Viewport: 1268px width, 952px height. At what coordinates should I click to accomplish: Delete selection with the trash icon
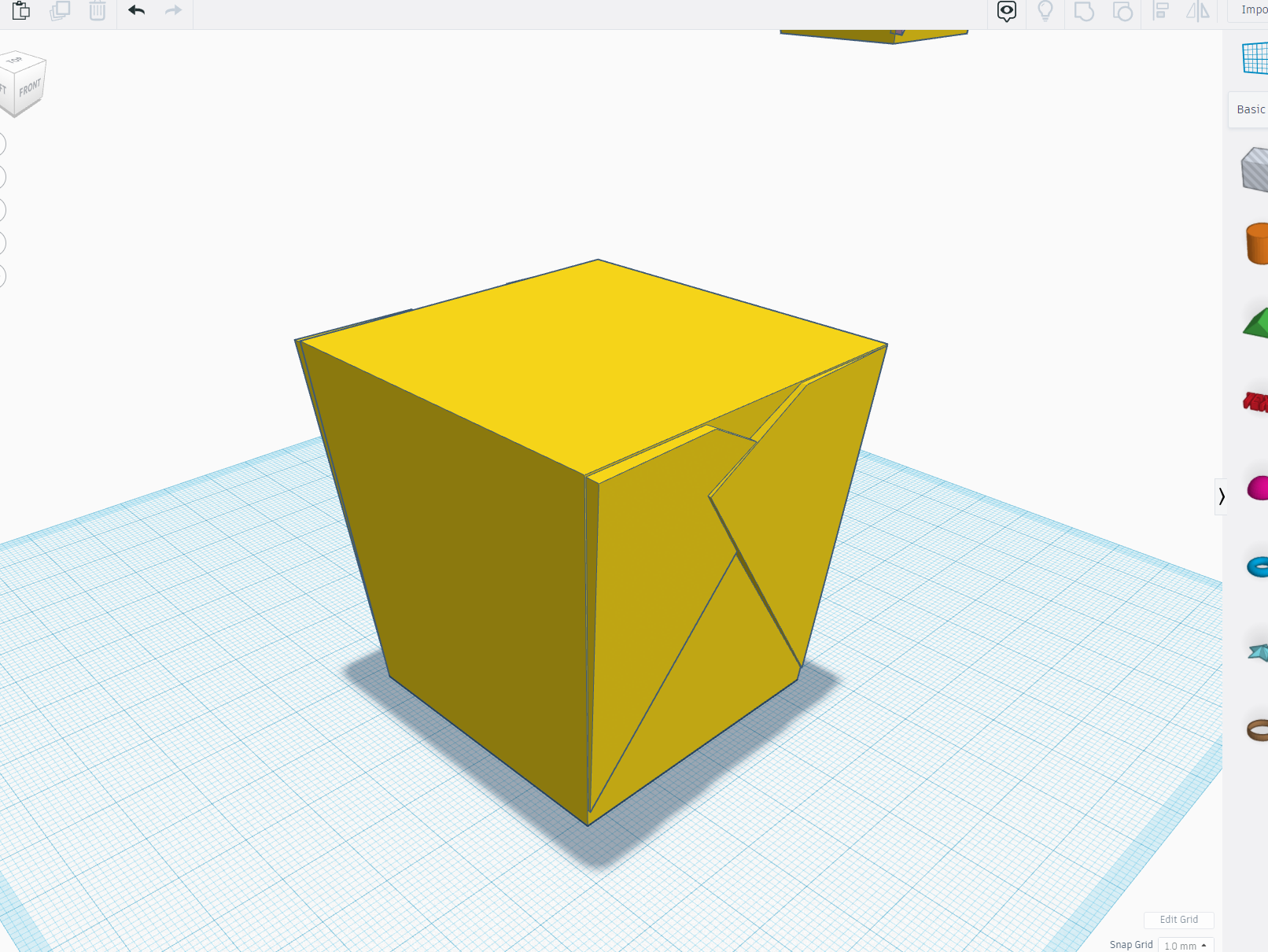(98, 10)
